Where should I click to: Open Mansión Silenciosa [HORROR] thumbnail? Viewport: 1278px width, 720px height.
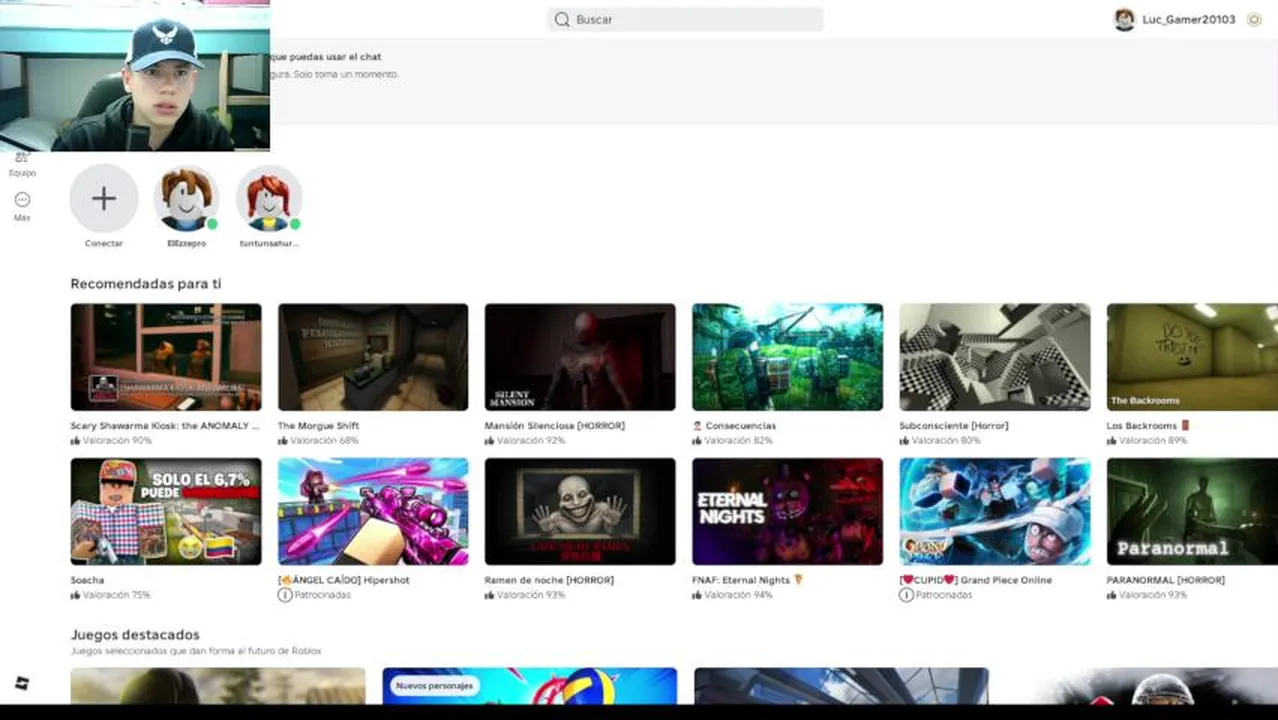(580, 357)
